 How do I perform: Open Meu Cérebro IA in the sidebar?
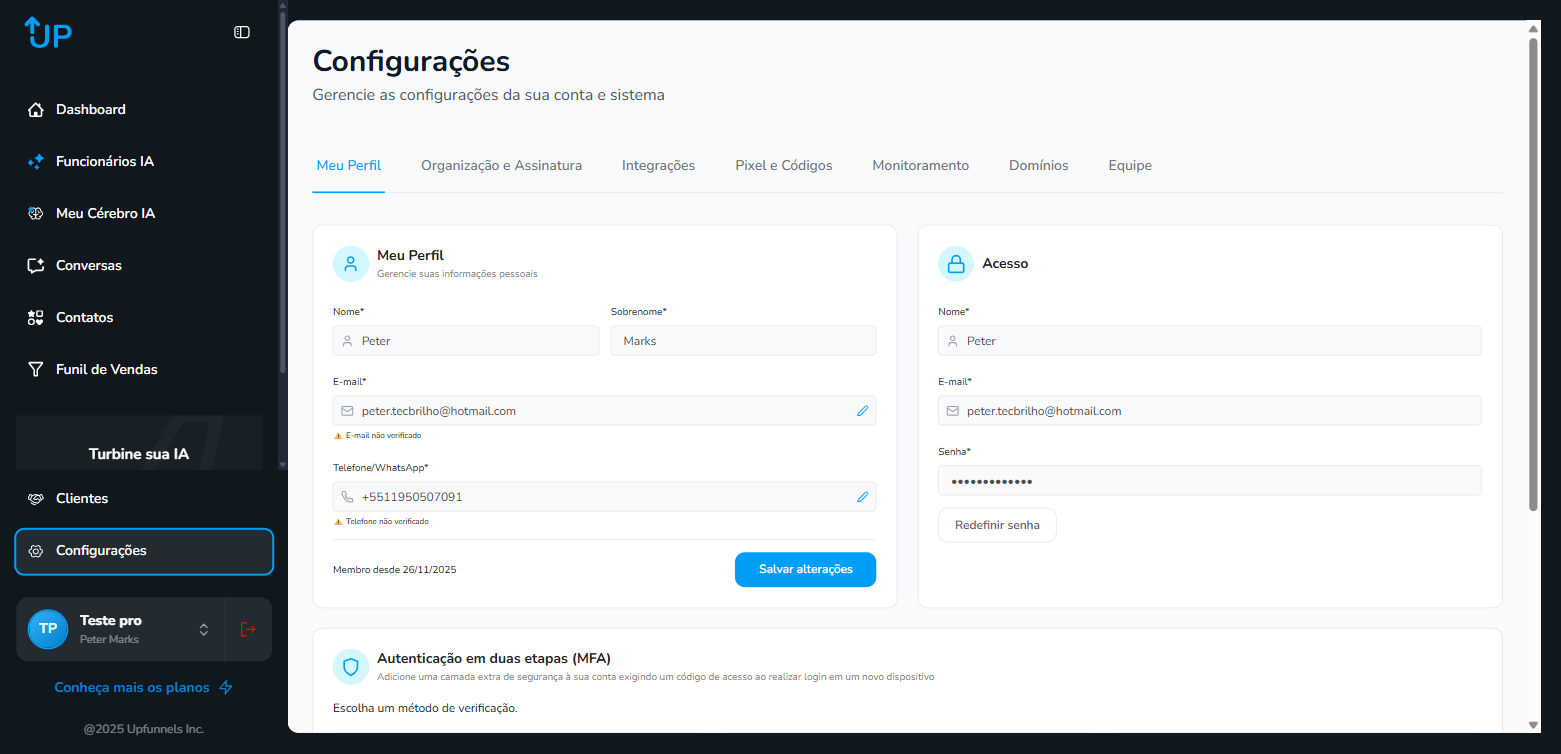(x=105, y=213)
